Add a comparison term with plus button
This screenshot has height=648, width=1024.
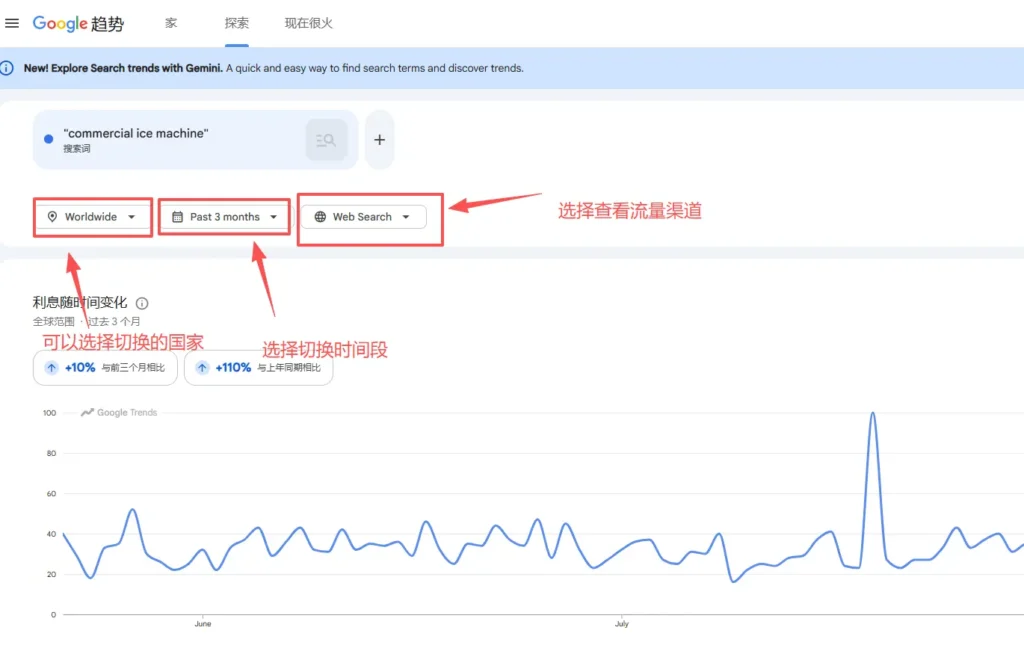[379, 140]
